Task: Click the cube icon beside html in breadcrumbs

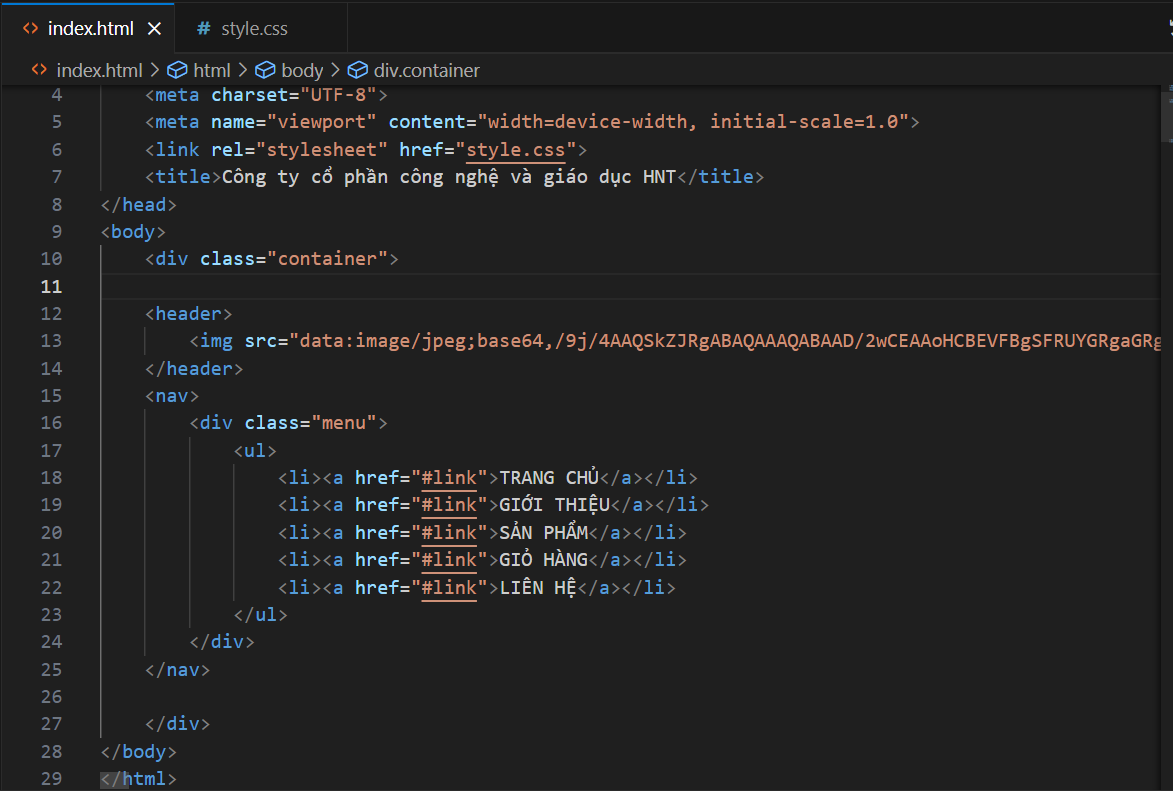Action: [177, 70]
